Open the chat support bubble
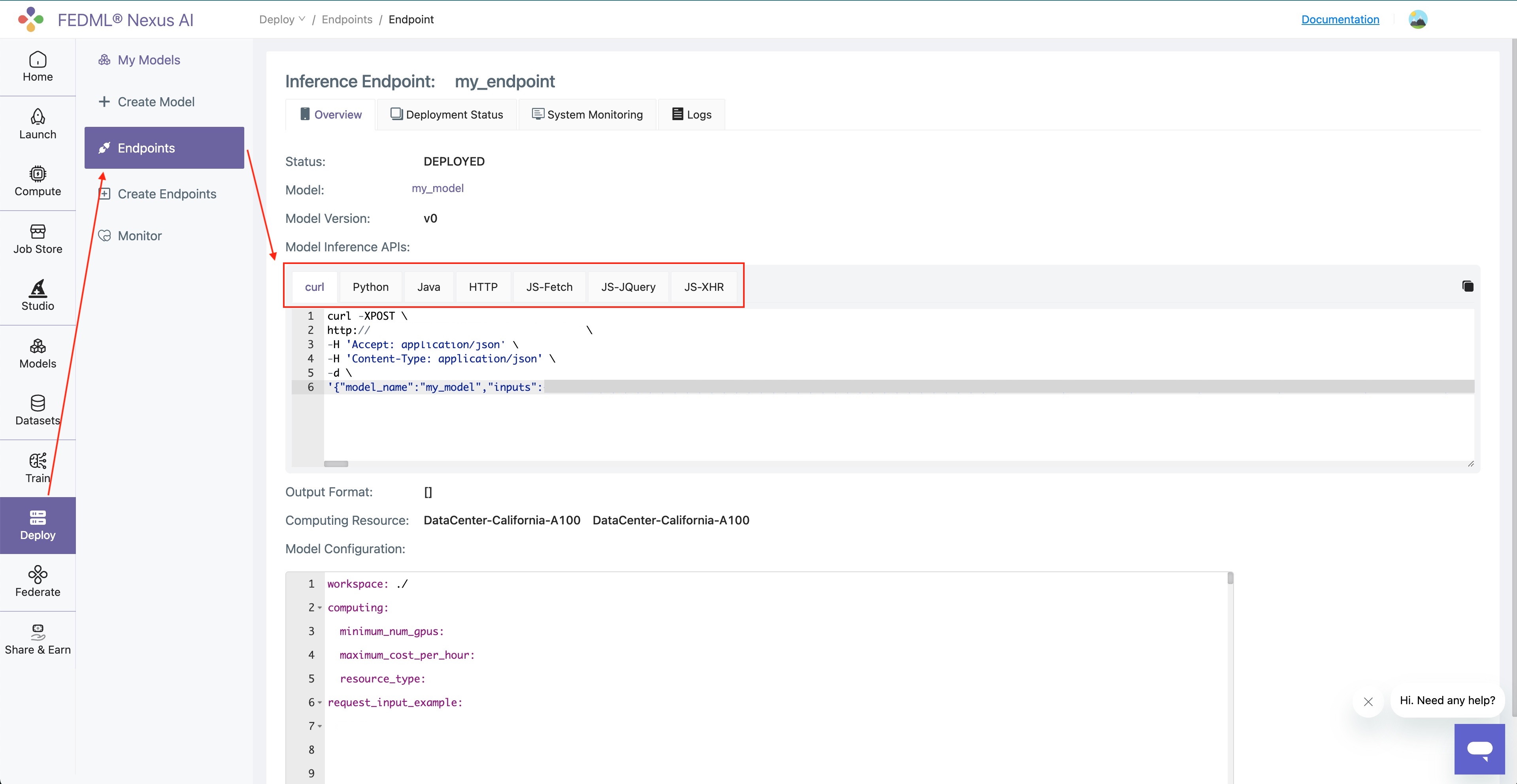The image size is (1517, 784). 1479,749
